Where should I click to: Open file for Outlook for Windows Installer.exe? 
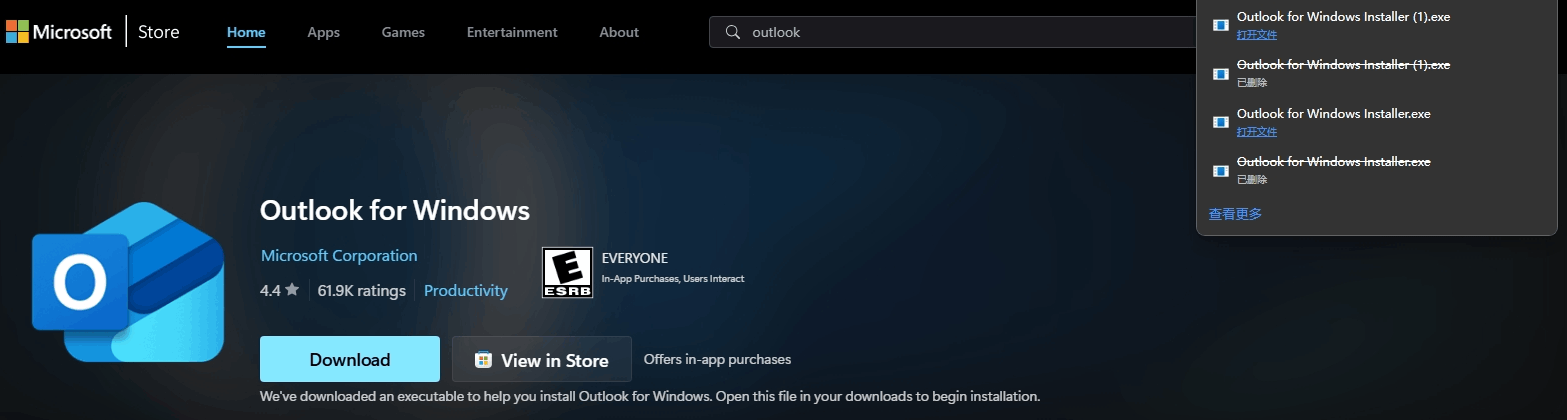[1256, 132]
